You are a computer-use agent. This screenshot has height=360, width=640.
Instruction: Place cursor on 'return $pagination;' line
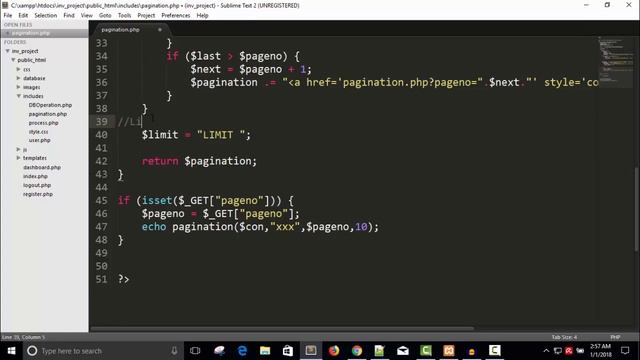(x=199, y=161)
